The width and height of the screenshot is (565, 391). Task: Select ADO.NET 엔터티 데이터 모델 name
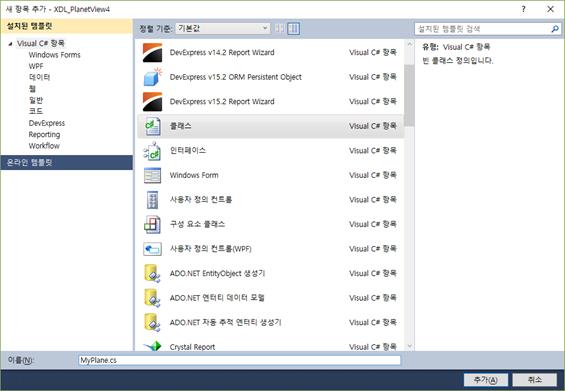[217, 298]
